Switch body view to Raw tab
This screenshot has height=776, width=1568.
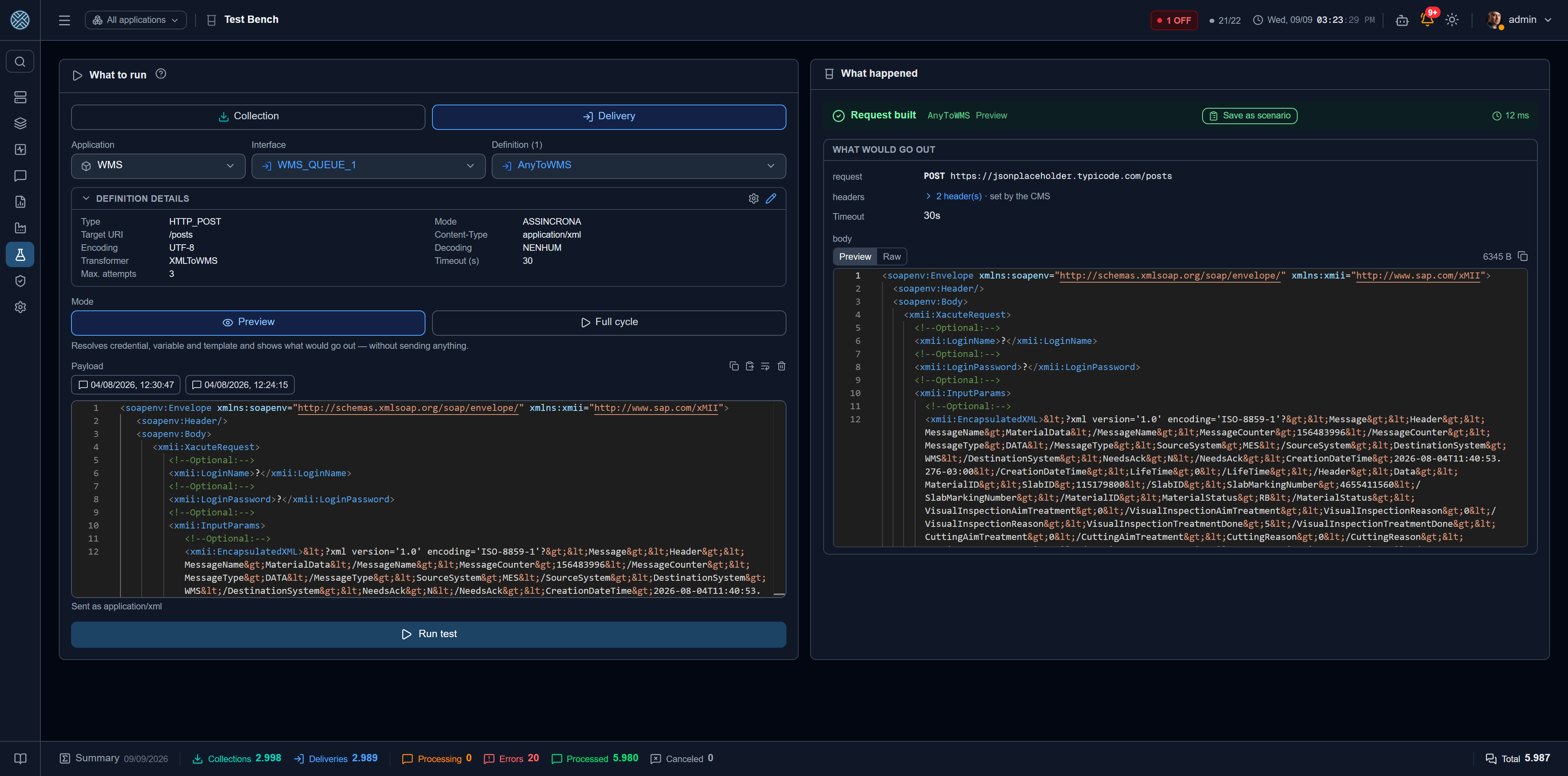coord(891,257)
